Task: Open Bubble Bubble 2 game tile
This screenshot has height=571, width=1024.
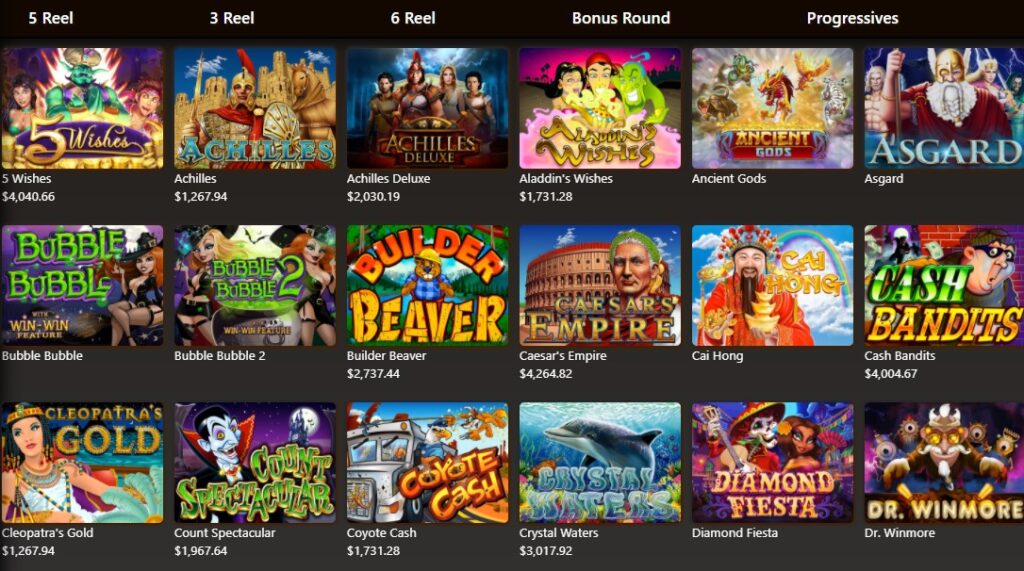Action: pos(255,286)
